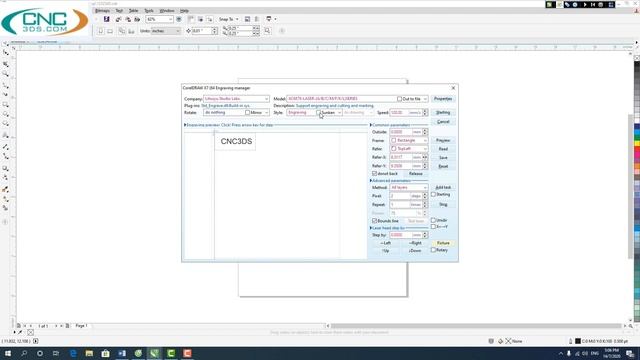Viewport: 640px width, 360px height.
Task: Click Cancel in the Engraving manager
Action: [443, 122]
